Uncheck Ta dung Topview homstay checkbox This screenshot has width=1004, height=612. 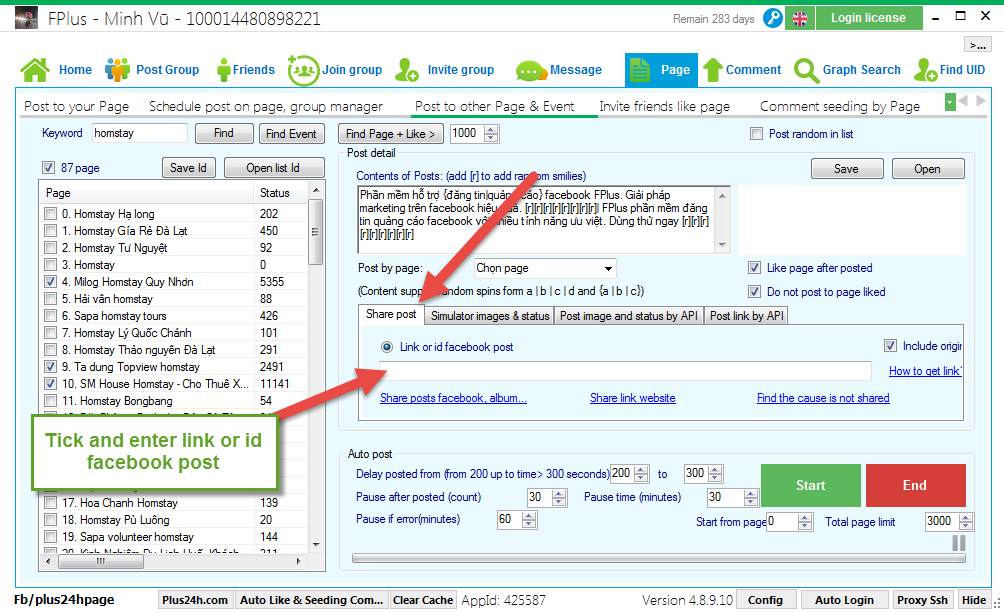[x=51, y=366]
